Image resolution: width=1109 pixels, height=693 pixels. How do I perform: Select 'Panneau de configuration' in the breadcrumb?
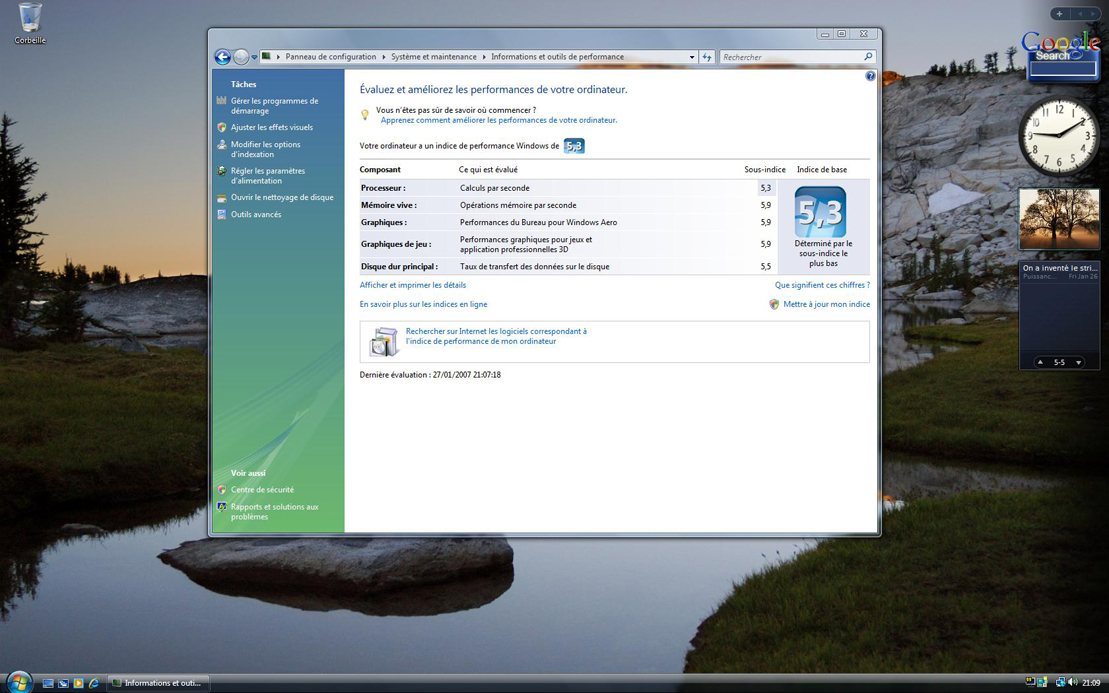(x=330, y=57)
